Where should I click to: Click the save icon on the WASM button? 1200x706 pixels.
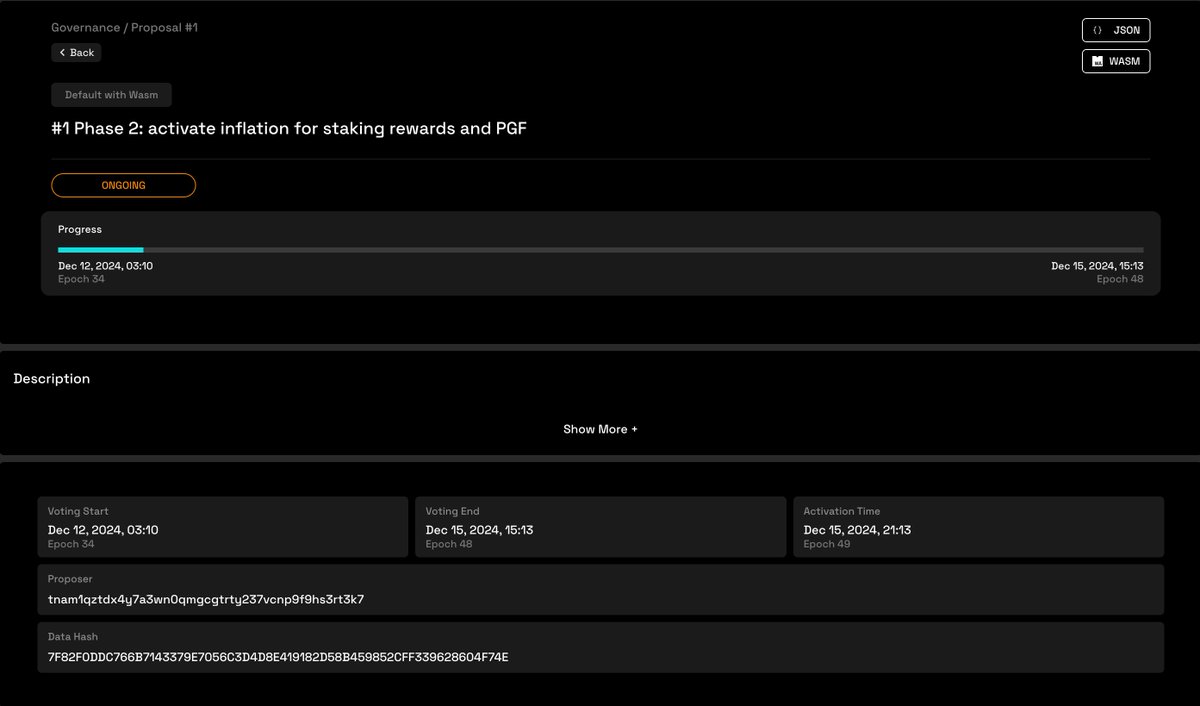1096,61
